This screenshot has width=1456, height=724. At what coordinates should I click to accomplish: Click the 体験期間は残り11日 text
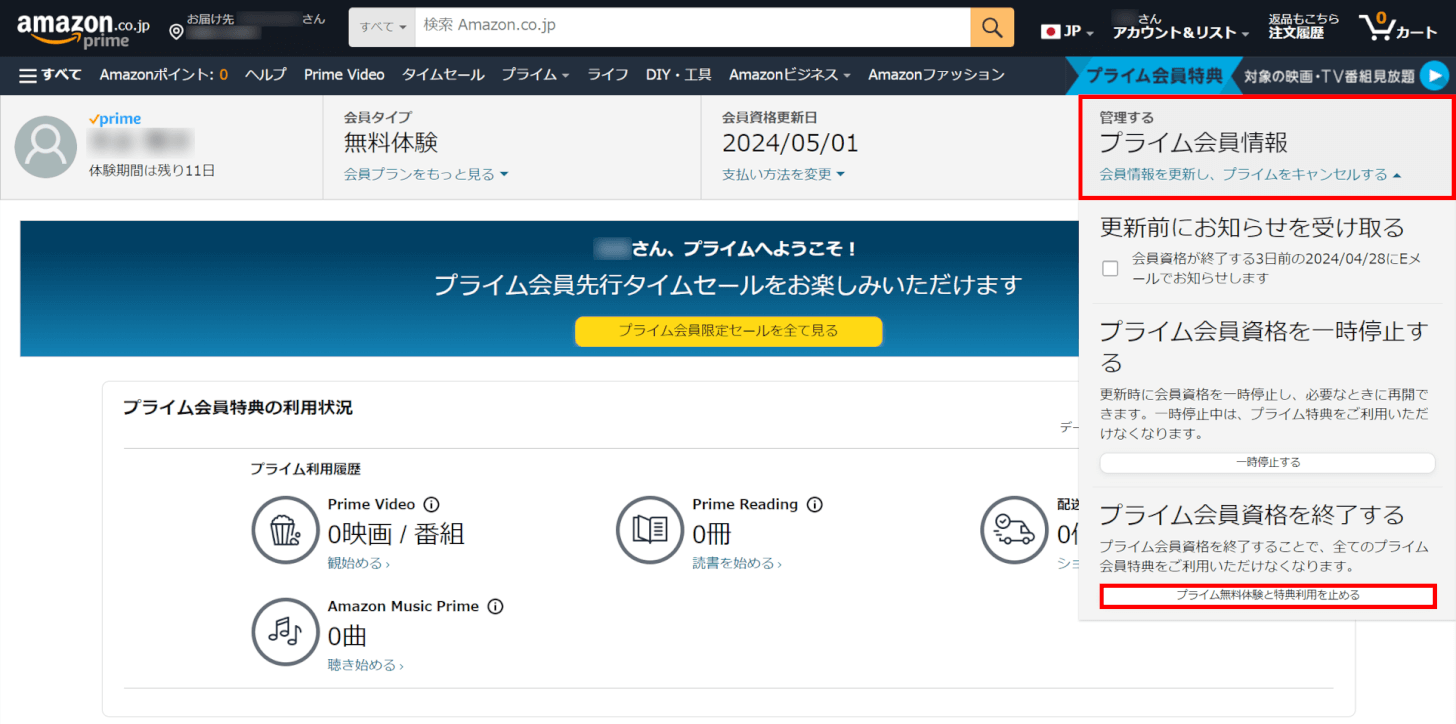pos(152,171)
